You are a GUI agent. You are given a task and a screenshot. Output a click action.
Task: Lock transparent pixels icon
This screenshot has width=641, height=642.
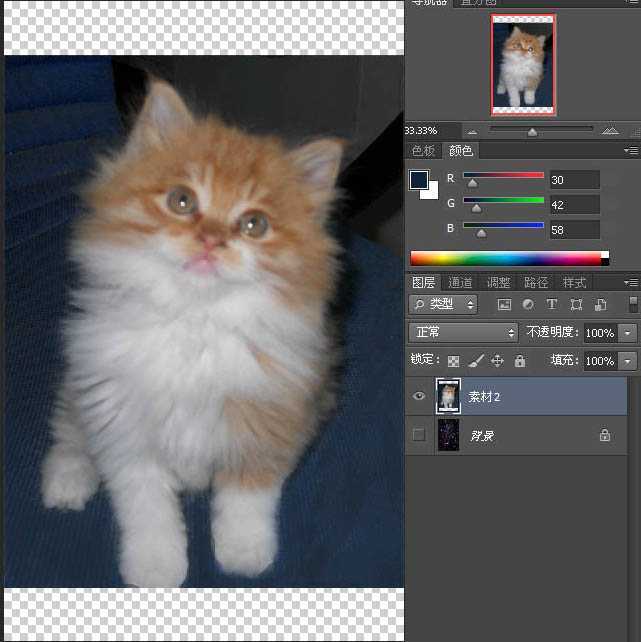point(453,361)
